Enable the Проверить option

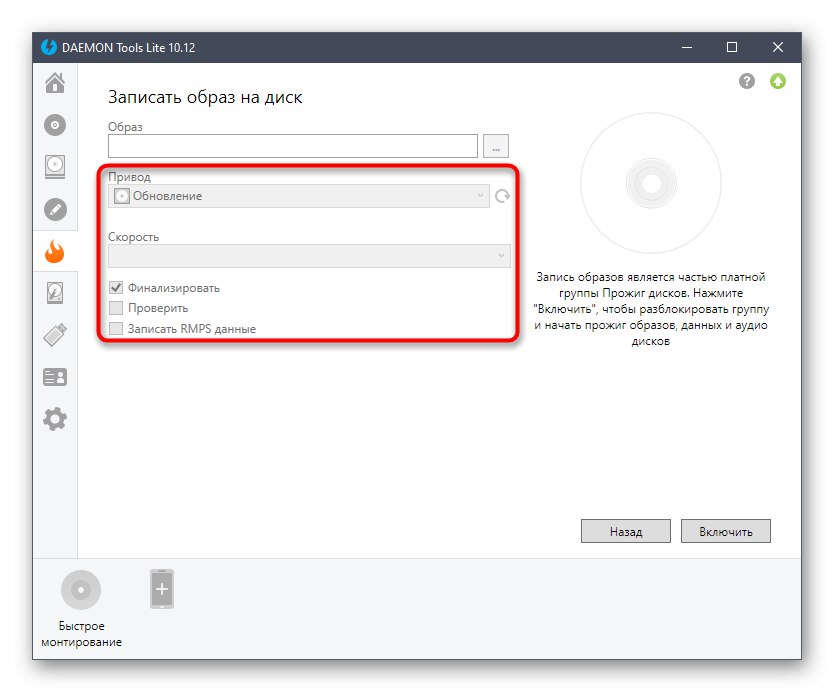point(116,308)
